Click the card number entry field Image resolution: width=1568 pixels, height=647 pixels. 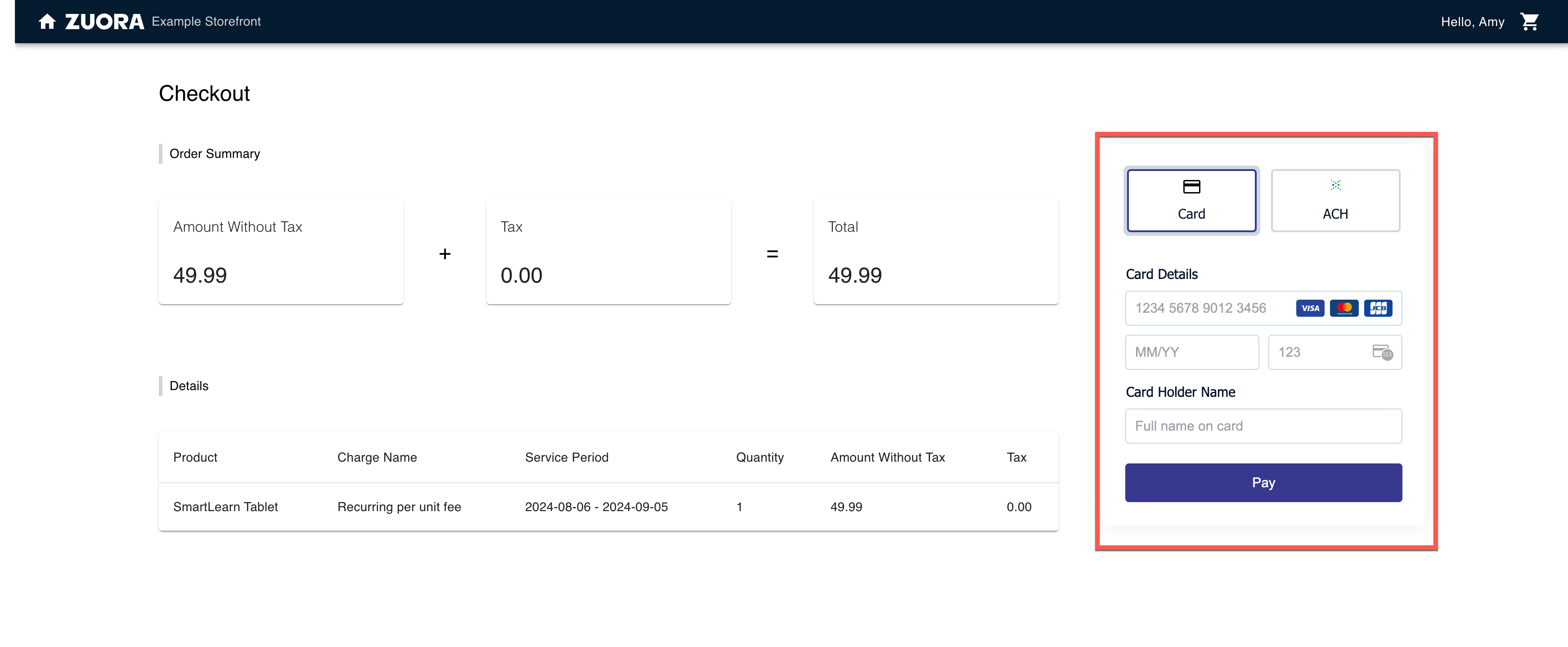click(1211, 308)
